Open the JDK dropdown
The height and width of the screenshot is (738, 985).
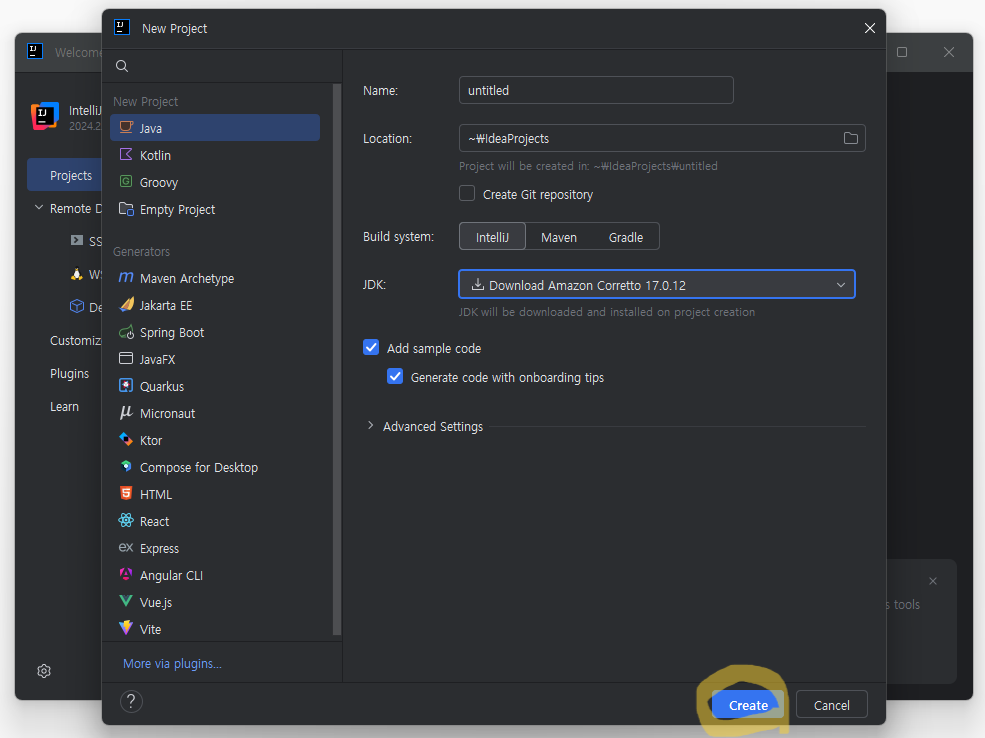657,285
